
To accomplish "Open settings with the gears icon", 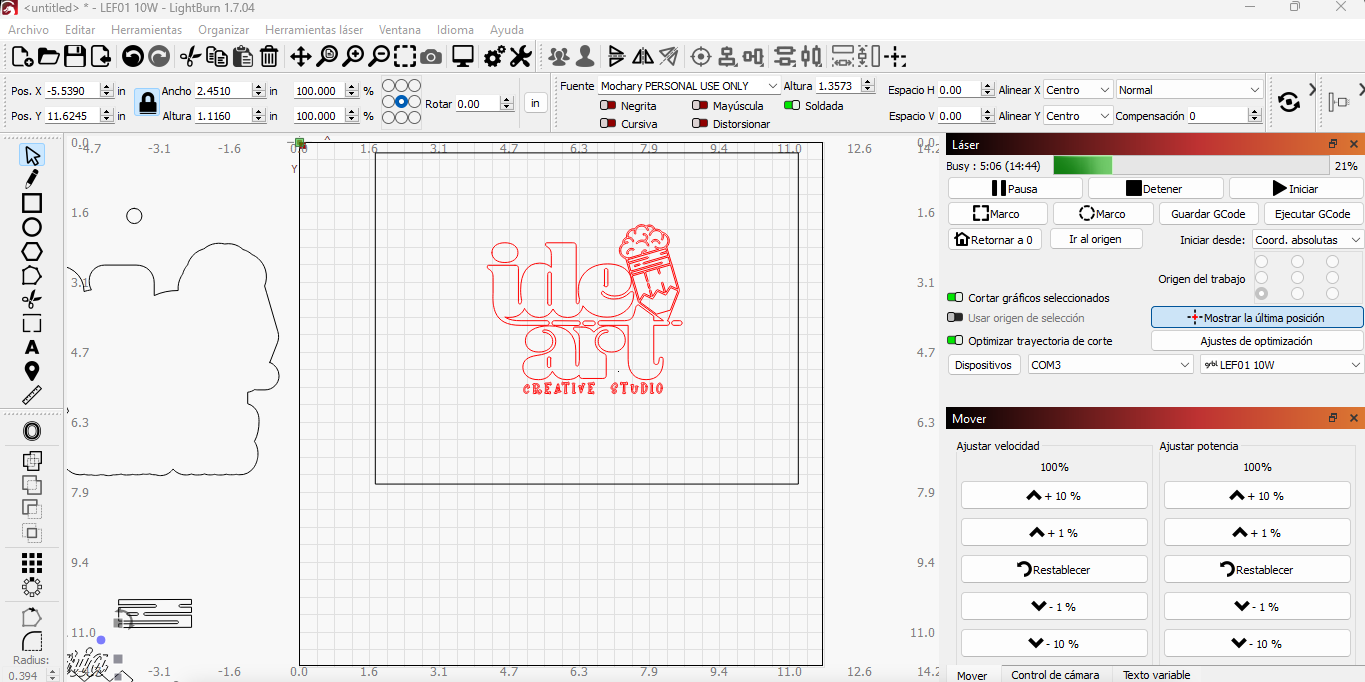I will (x=495, y=56).
